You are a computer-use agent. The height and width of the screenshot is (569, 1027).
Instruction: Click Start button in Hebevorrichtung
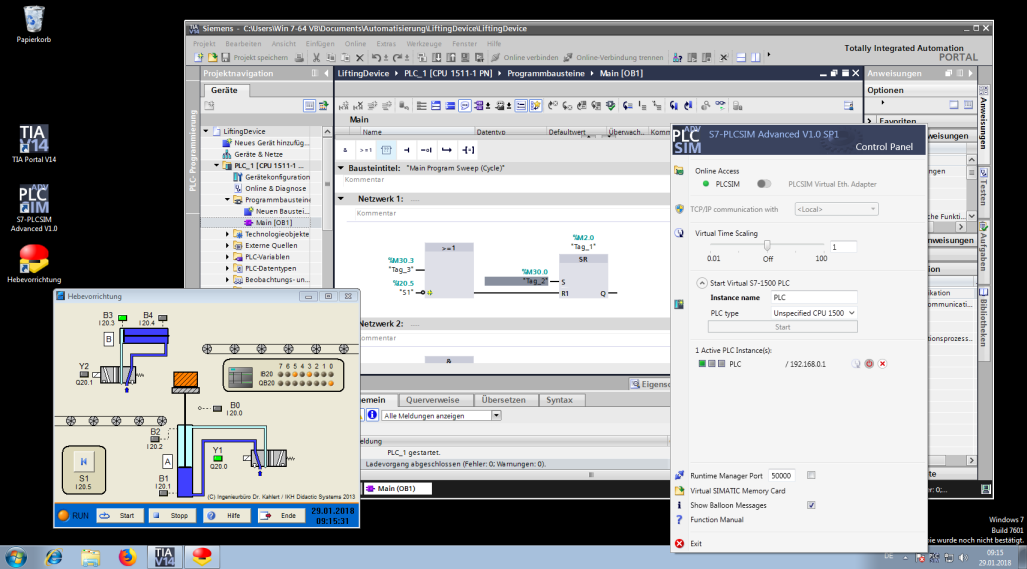pos(121,515)
